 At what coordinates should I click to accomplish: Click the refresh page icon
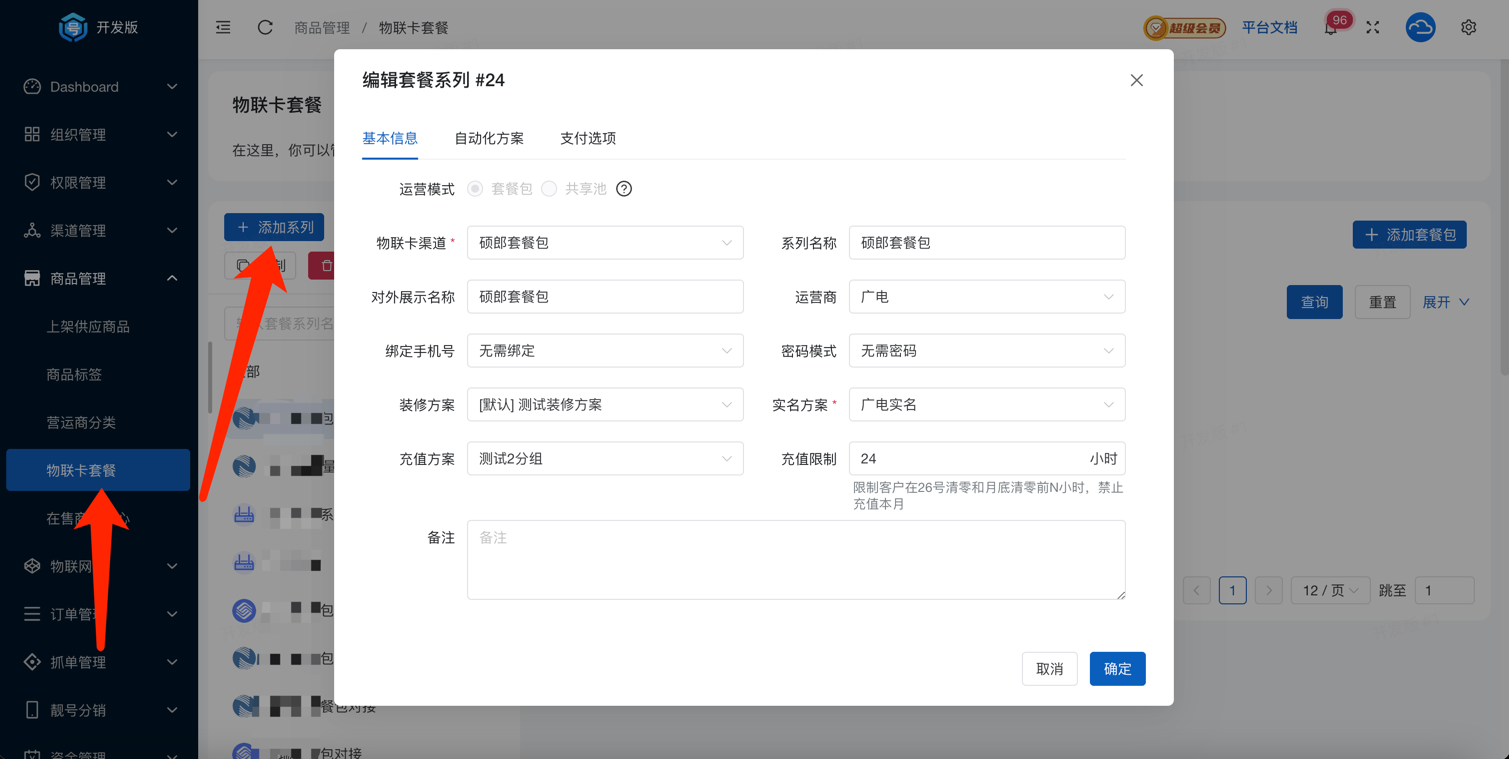[x=265, y=28]
